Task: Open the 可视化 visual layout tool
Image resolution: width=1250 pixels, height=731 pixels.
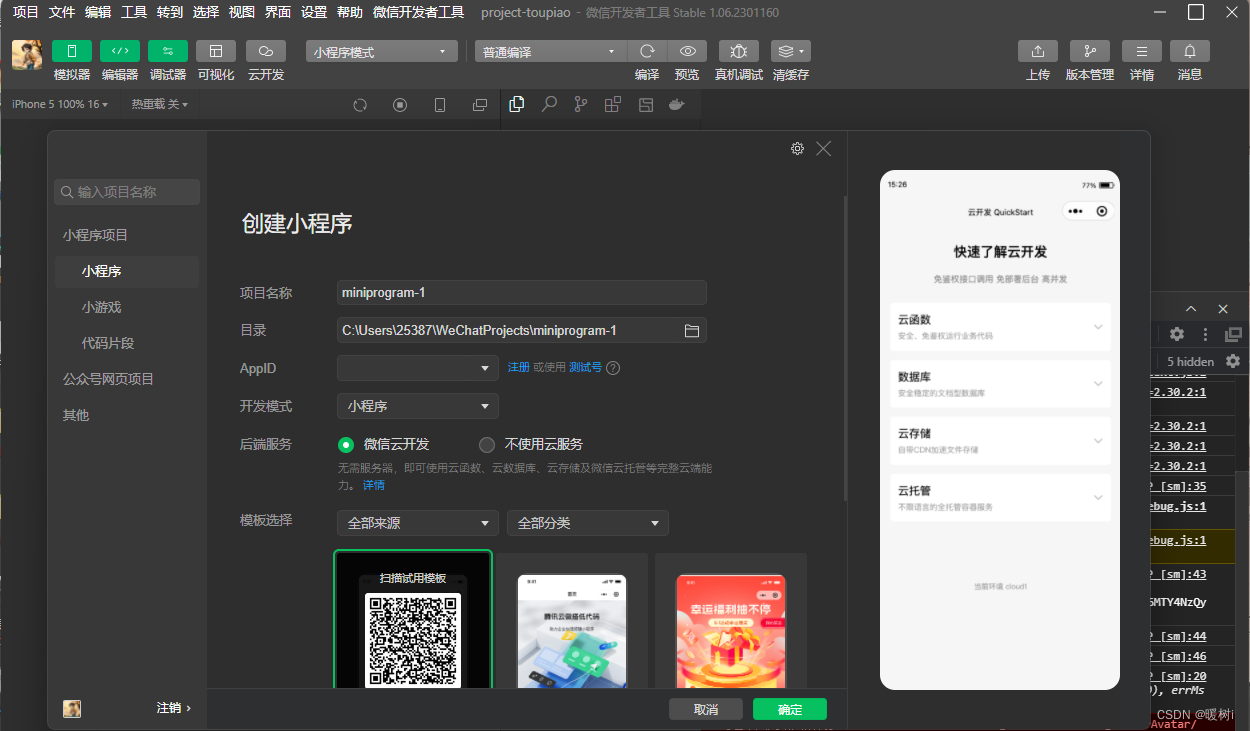Action: [x=216, y=51]
